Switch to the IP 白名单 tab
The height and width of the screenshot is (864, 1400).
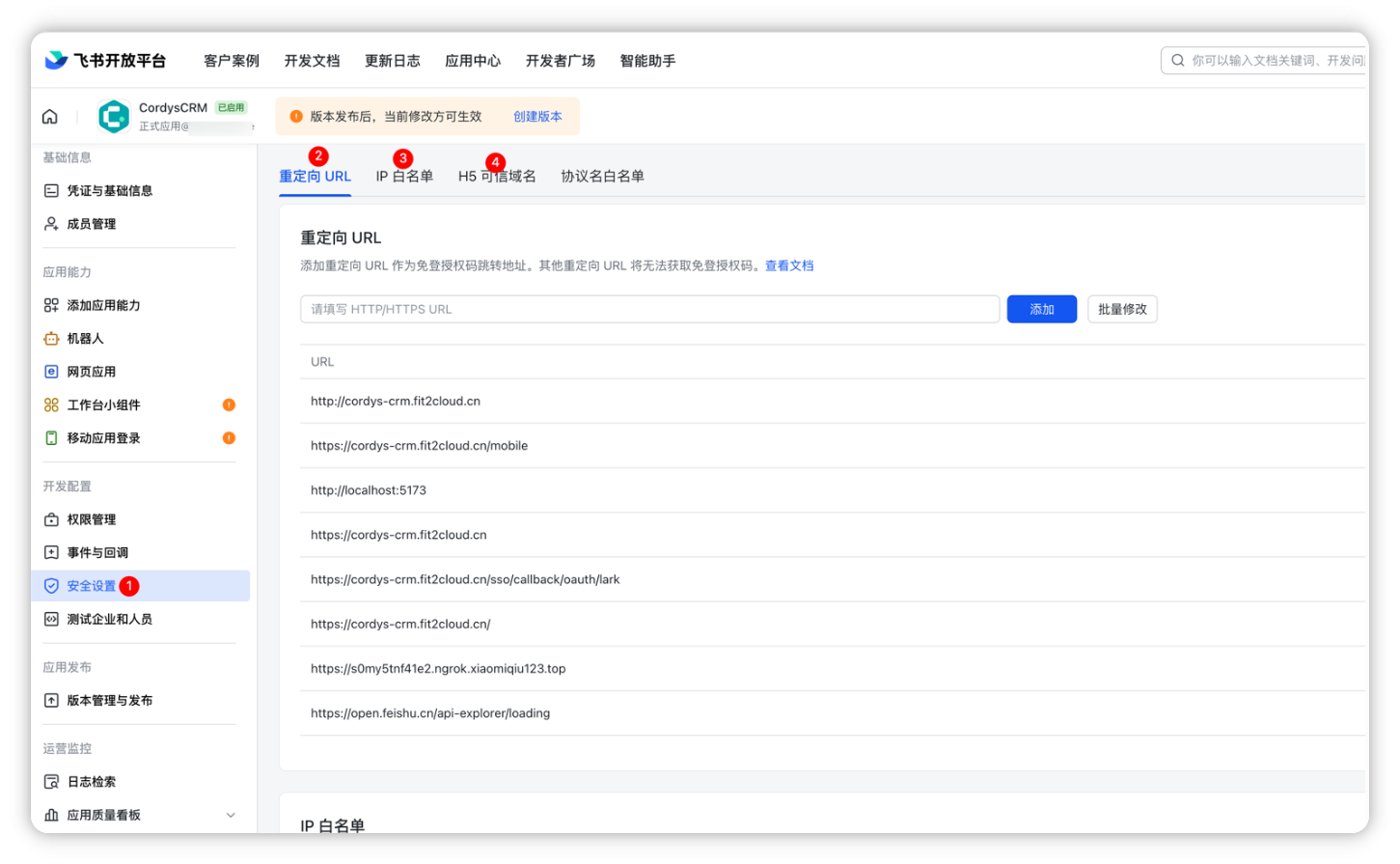pos(404,177)
